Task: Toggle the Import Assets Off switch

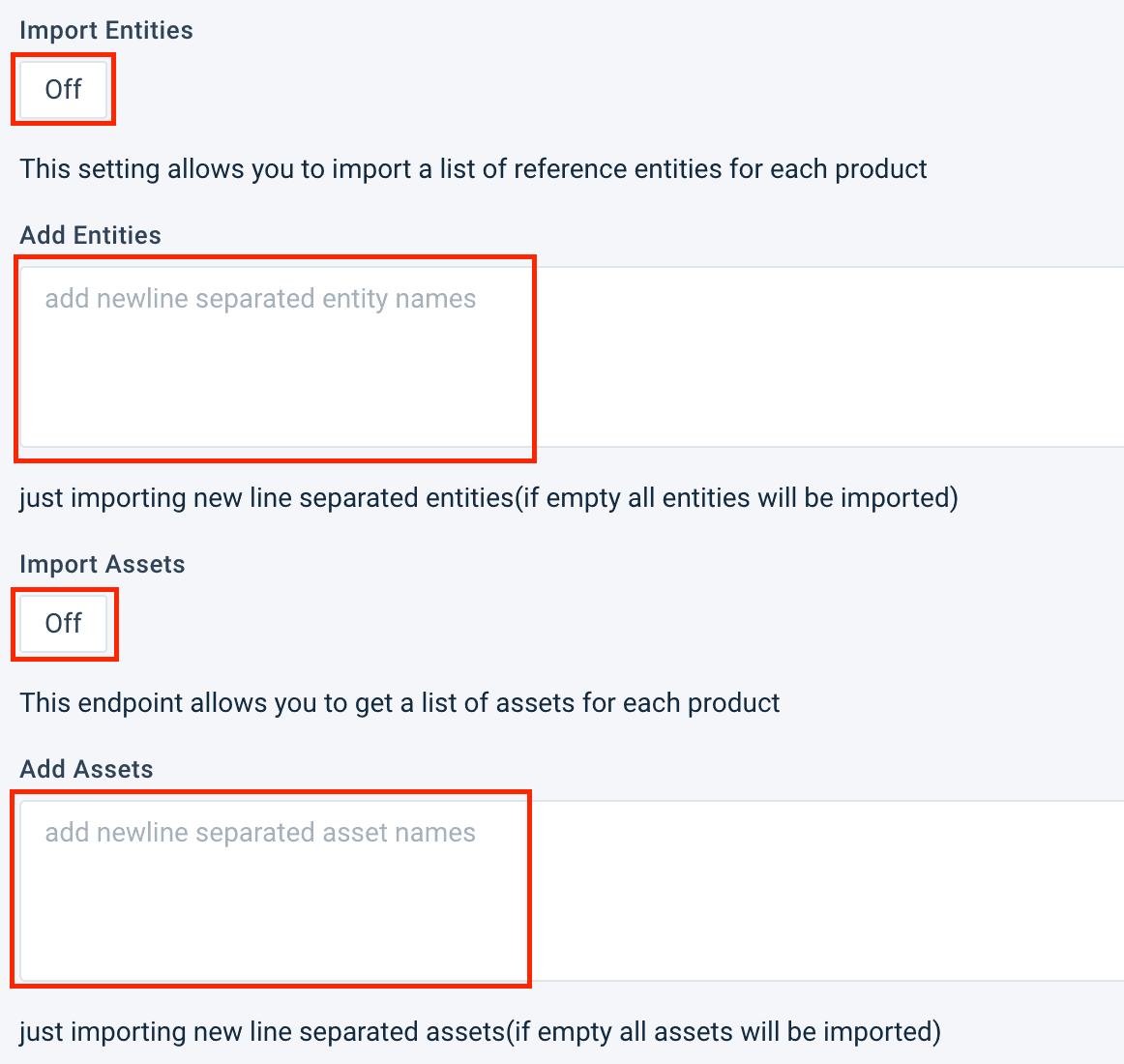Action: tap(64, 624)
